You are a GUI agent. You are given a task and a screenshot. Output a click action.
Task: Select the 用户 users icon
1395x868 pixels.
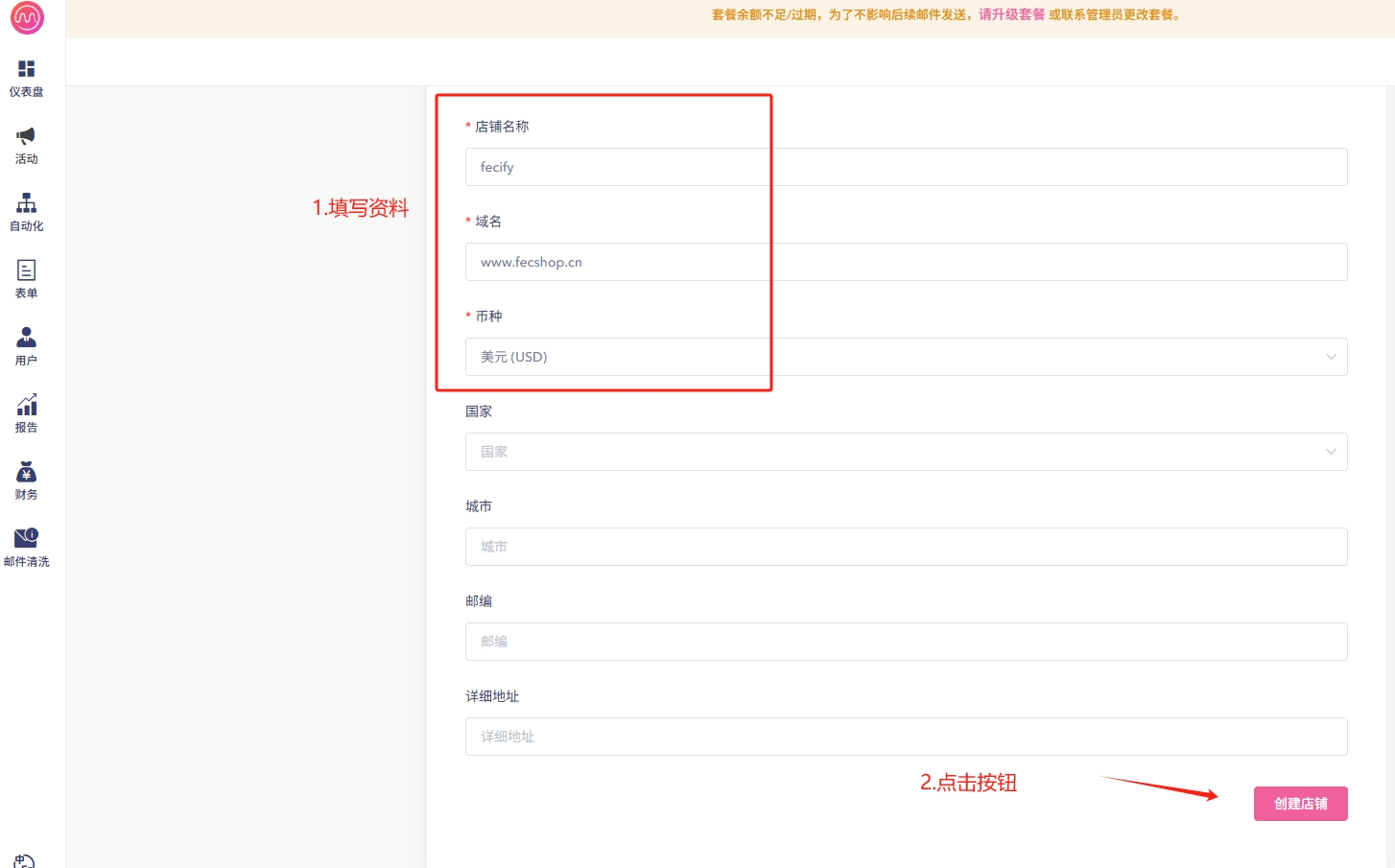[27, 338]
